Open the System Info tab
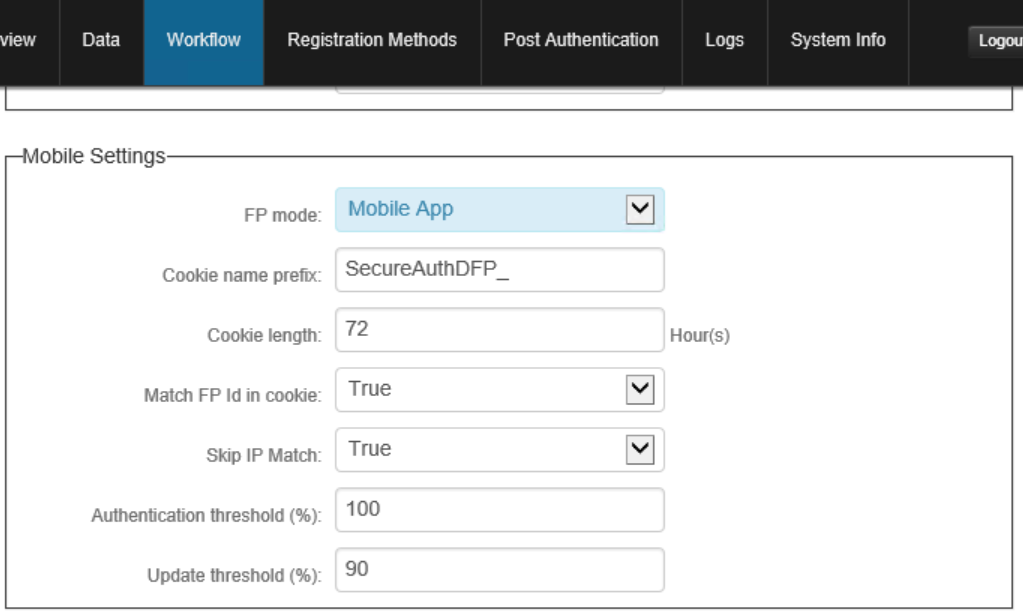The width and height of the screenshot is (1023, 612). pyautogui.click(x=838, y=40)
